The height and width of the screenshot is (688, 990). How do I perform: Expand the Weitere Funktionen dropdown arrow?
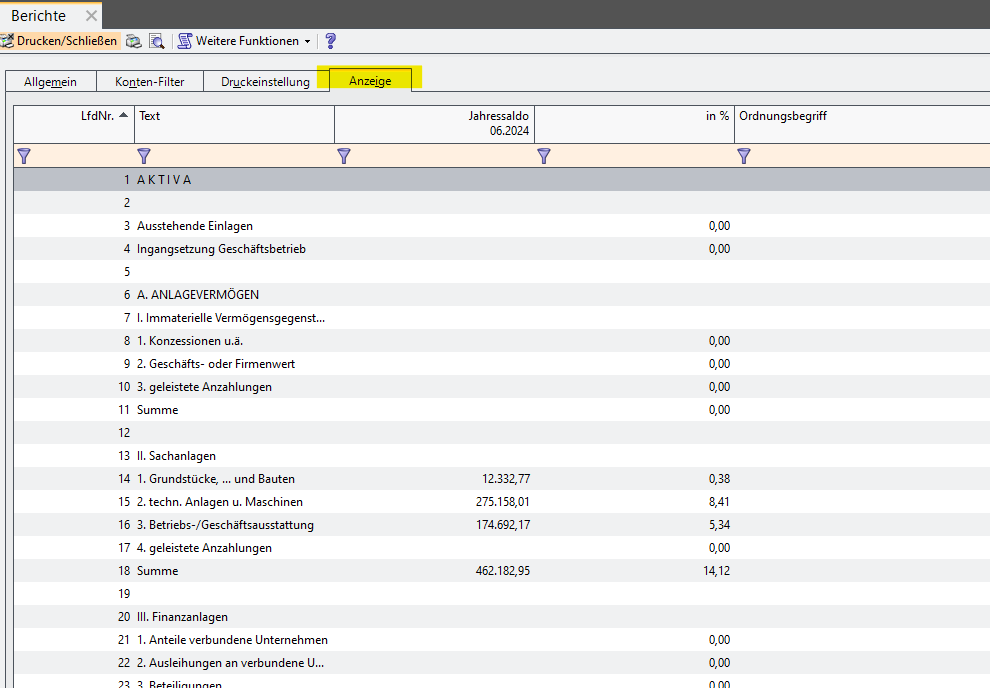tap(307, 41)
